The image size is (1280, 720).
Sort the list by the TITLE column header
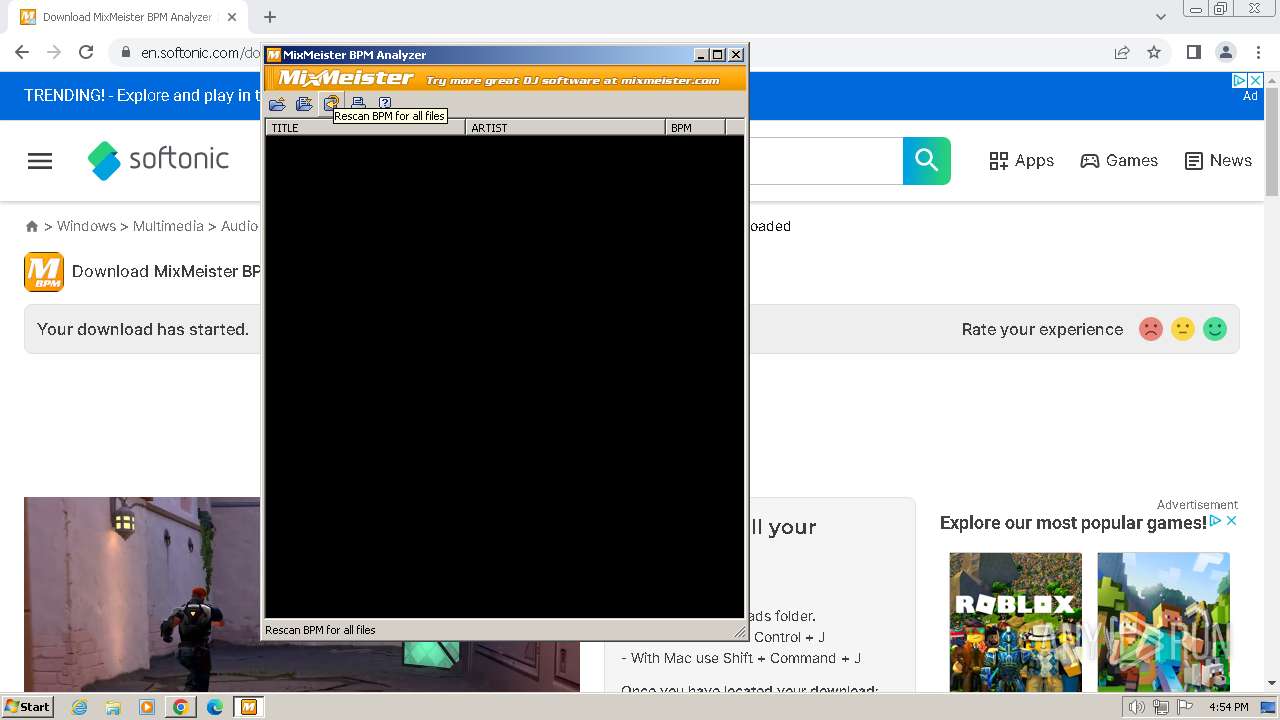coord(365,128)
